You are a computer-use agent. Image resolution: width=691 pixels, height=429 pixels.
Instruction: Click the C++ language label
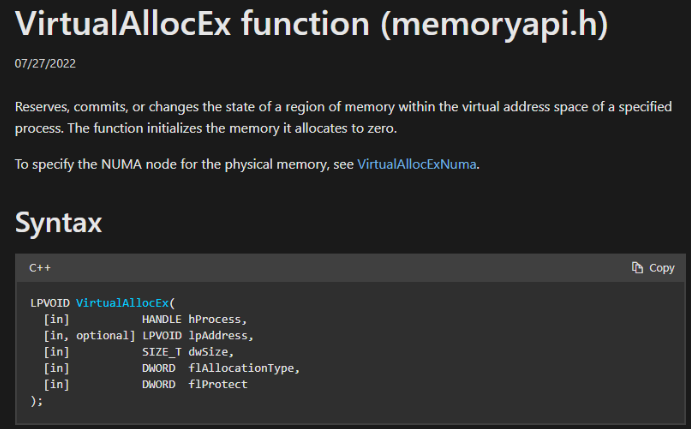click(x=40, y=268)
